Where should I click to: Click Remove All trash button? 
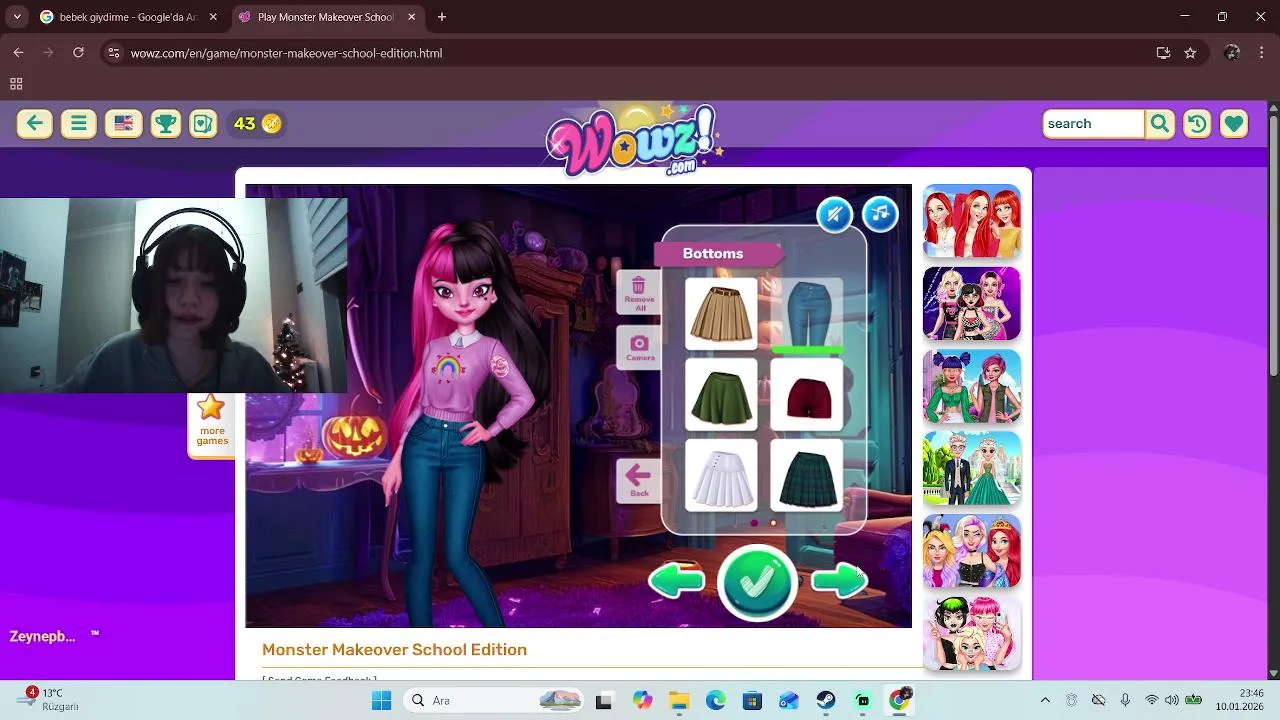click(639, 295)
